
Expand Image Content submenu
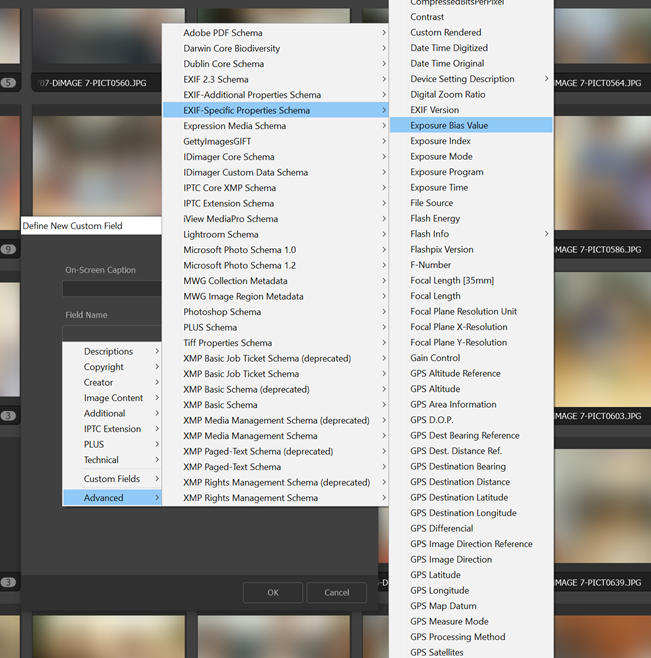(x=112, y=398)
